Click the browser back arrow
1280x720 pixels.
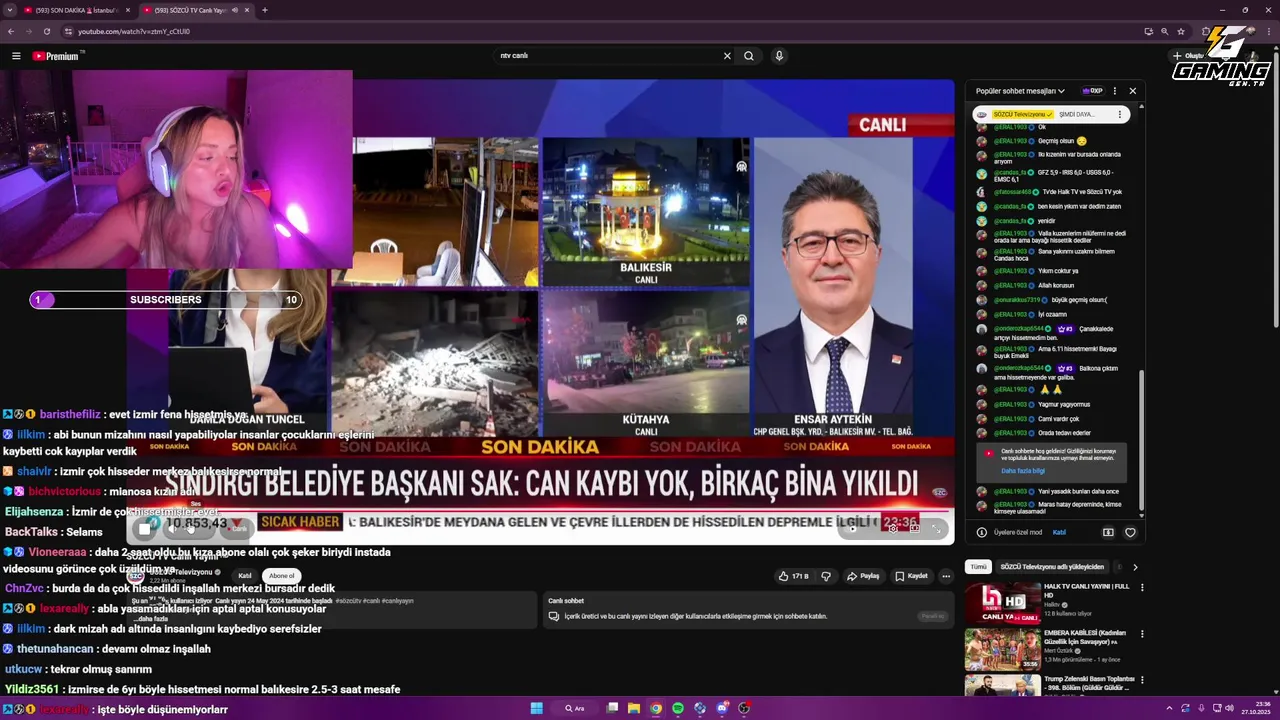pos(11,31)
